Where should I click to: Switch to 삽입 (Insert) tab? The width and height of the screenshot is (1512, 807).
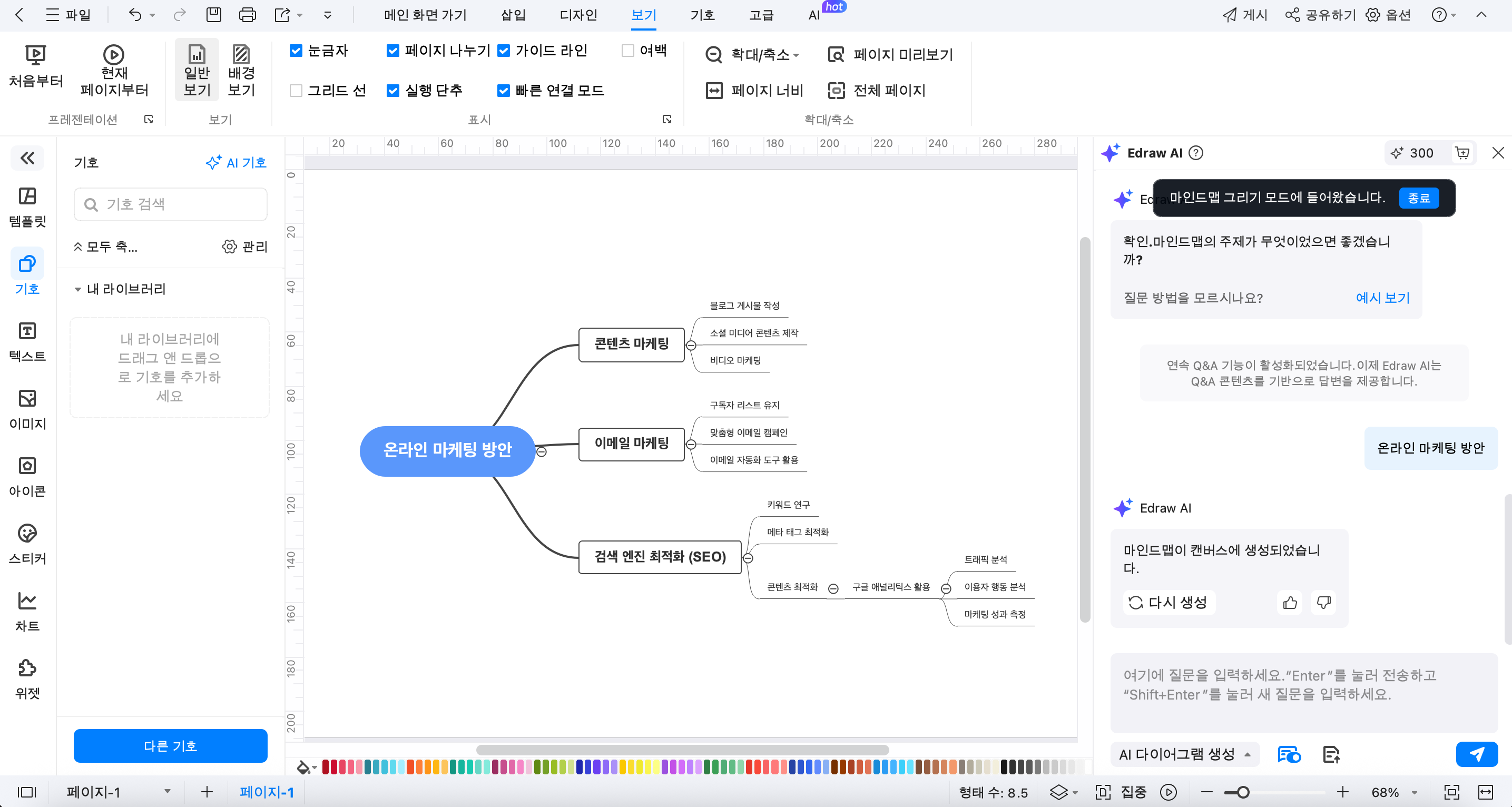pyautogui.click(x=513, y=15)
